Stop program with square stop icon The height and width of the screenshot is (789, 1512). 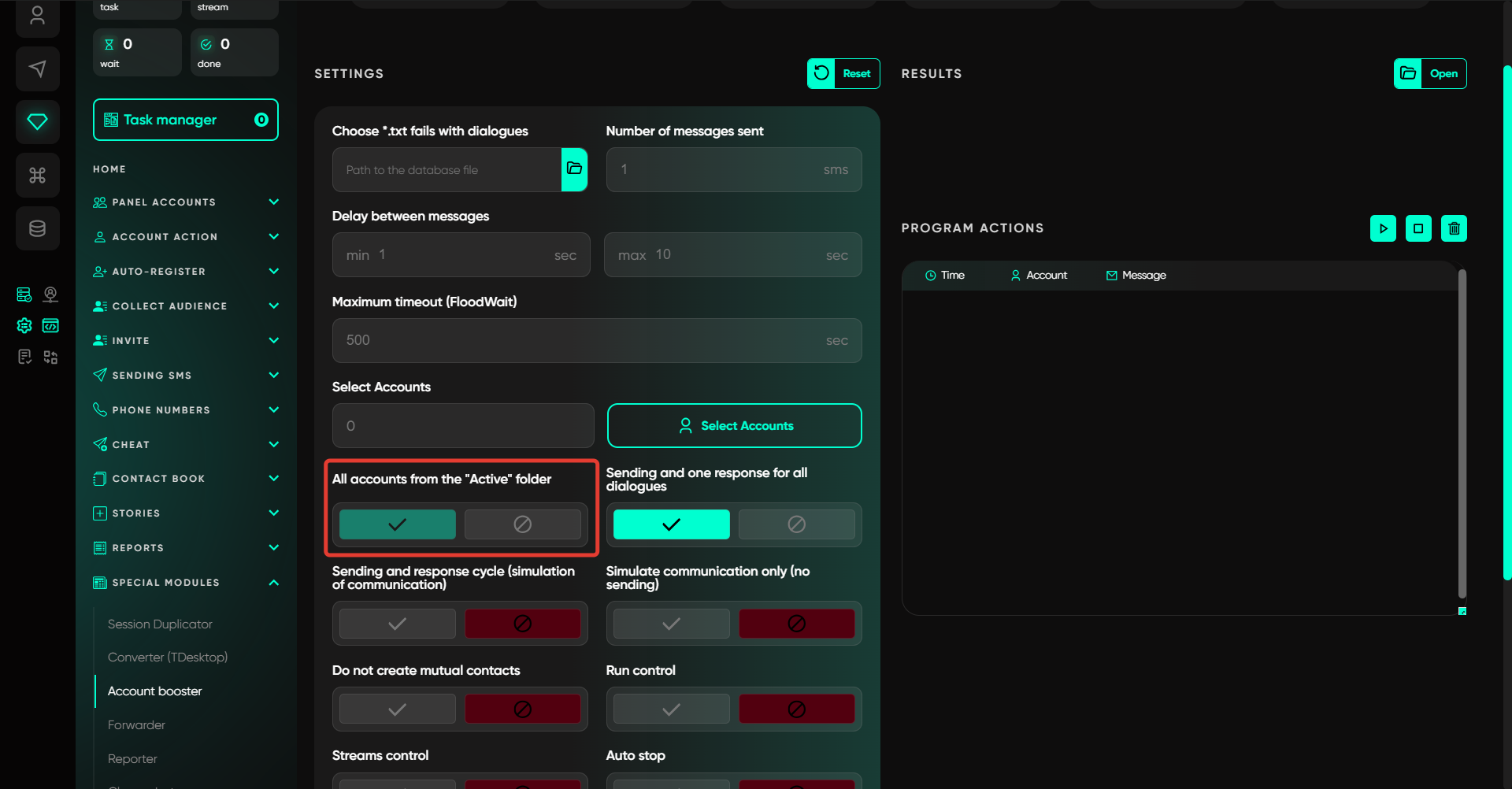1418,228
